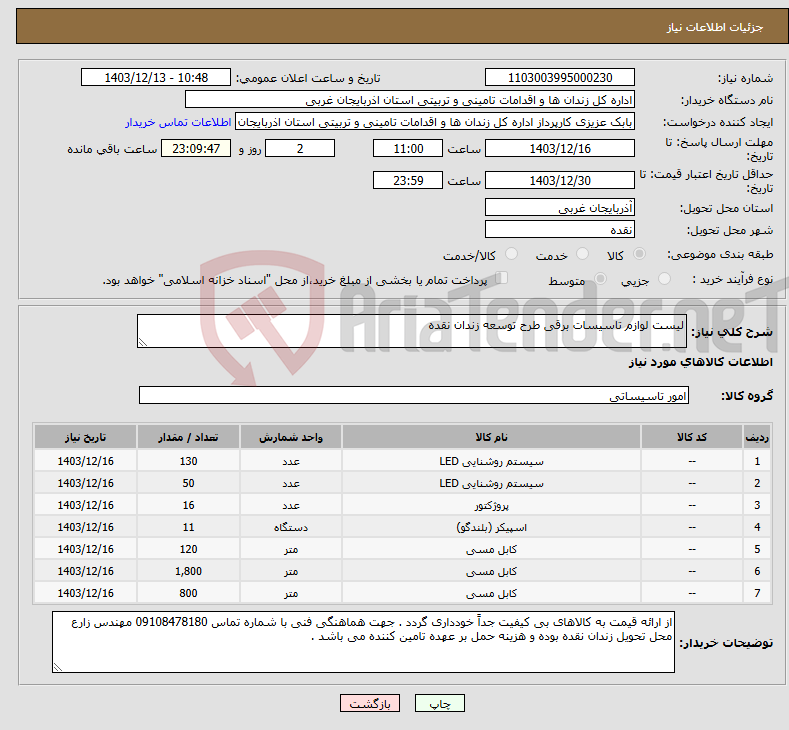This screenshot has width=789, height=730.
Task: Click the quantity cell 50
Action: (188, 483)
